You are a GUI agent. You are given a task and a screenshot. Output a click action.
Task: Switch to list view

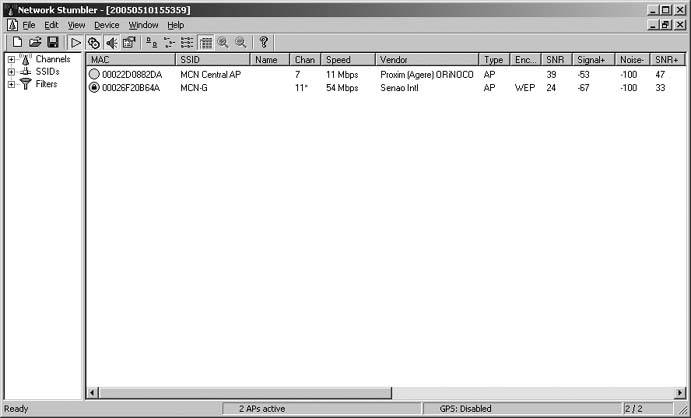tap(187, 43)
